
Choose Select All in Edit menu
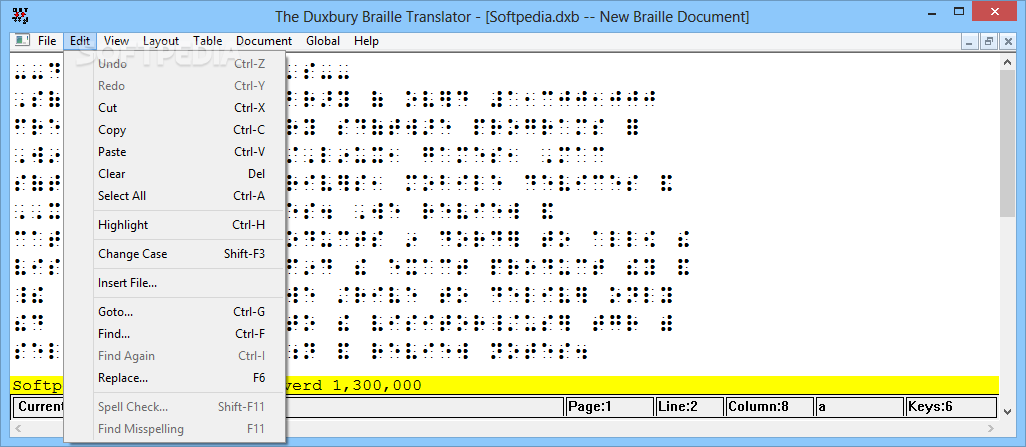(174, 196)
